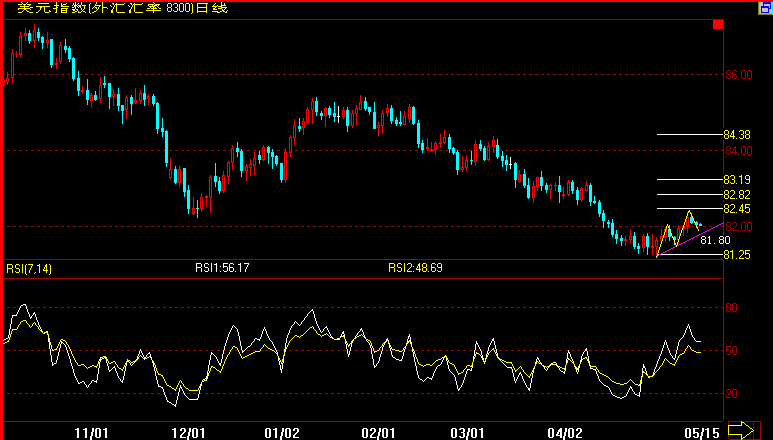Image resolution: width=773 pixels, height=440 pixels.
Task: Click the white horizontal line at 84.38
Action: tap(690, 135)
